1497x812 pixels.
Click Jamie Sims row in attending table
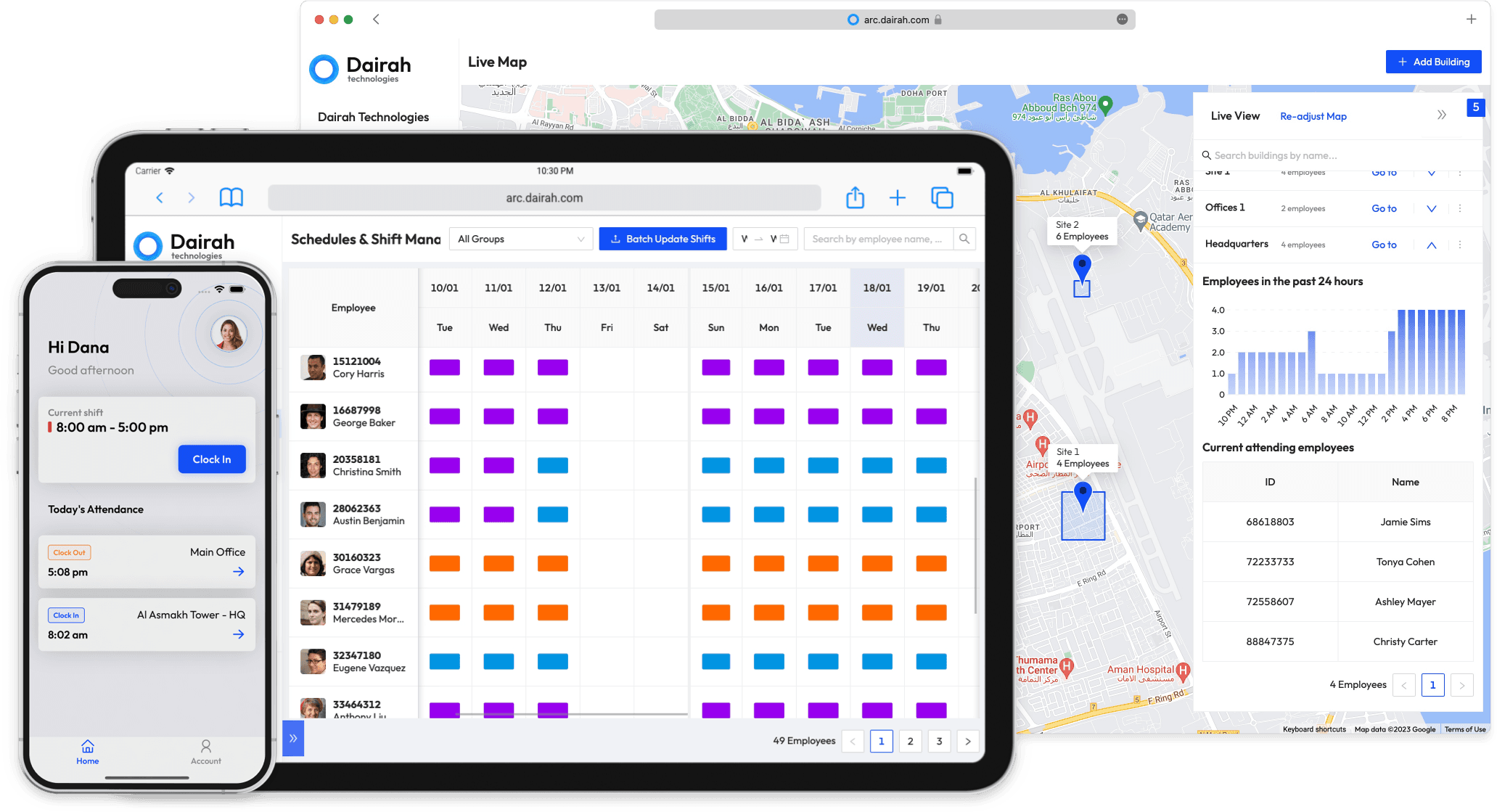click(x=1337, y=522)
